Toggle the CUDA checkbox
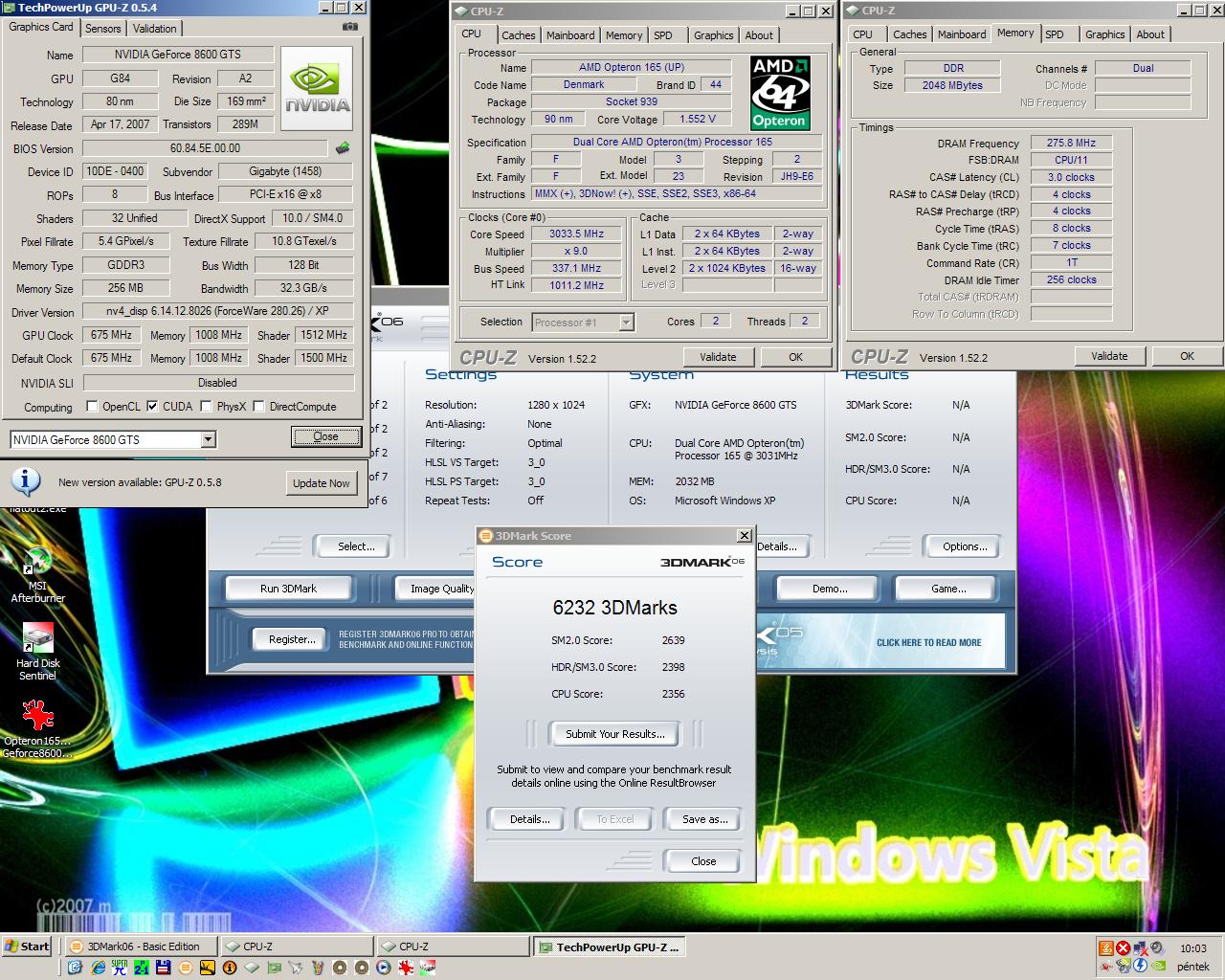The height and width of the screenshot is (980, 1225). coord(152,406)
